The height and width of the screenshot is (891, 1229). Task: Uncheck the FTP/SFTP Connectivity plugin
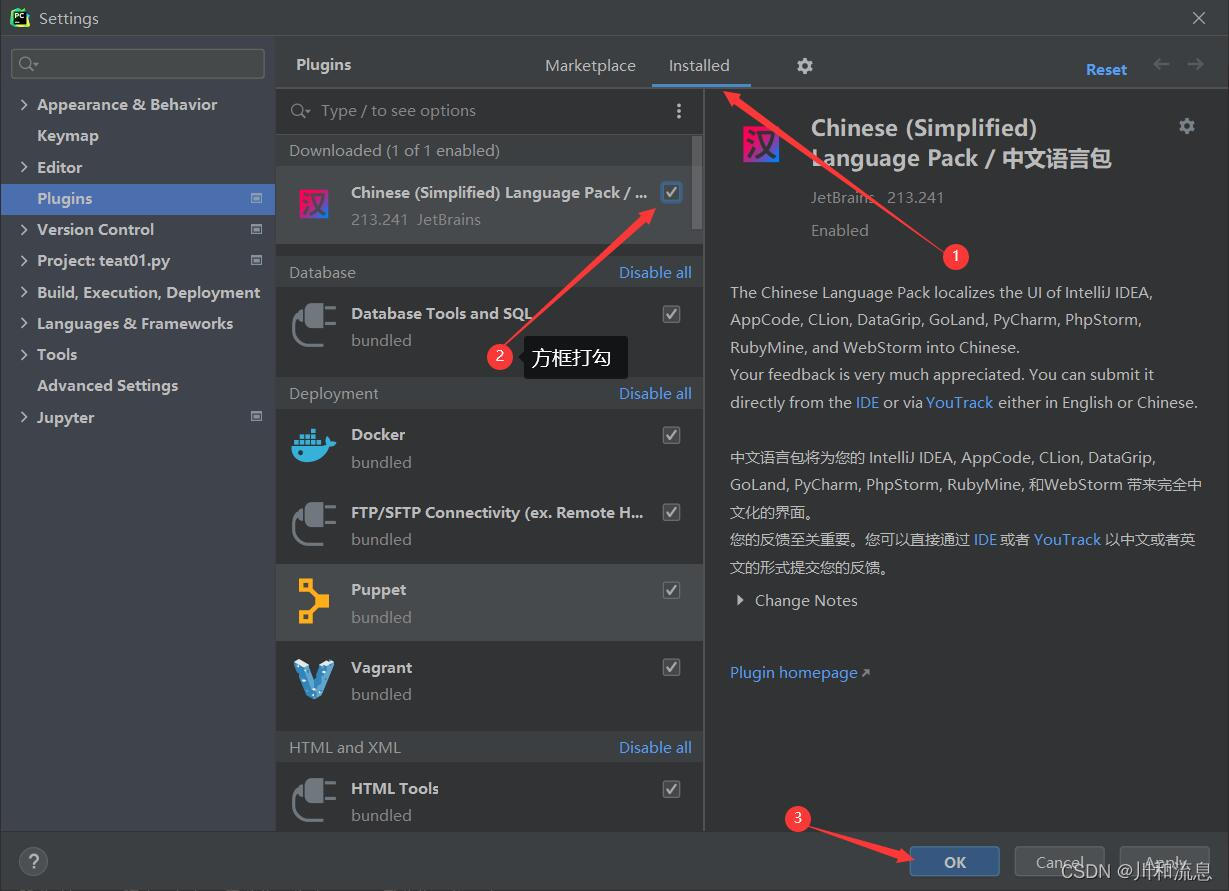[671, 512]
